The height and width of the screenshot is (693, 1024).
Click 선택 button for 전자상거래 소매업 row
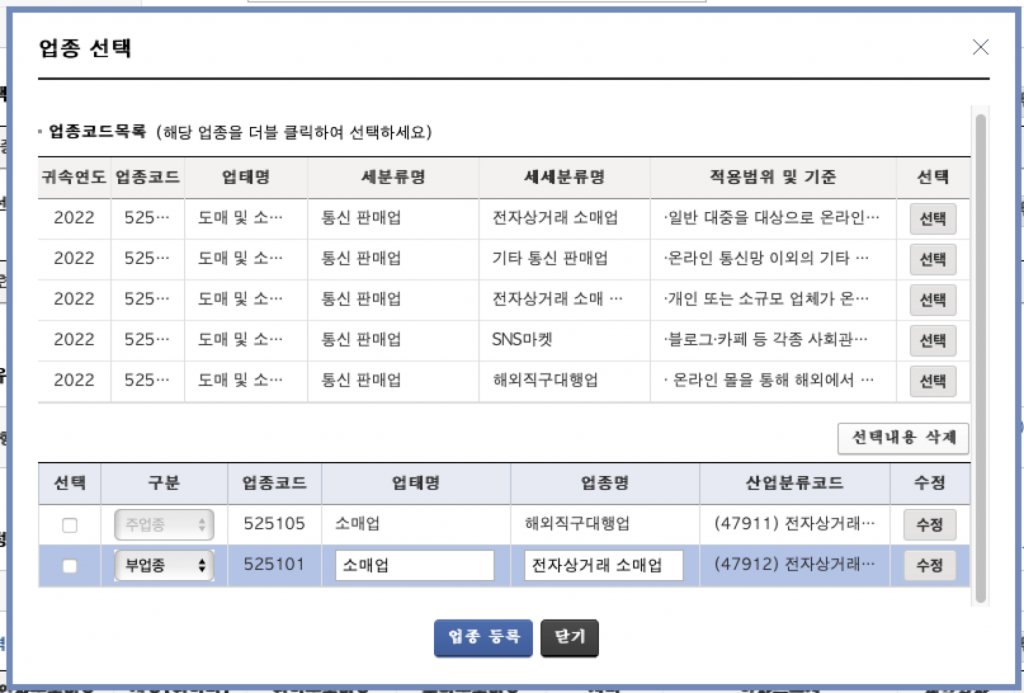tap(933, 218)
